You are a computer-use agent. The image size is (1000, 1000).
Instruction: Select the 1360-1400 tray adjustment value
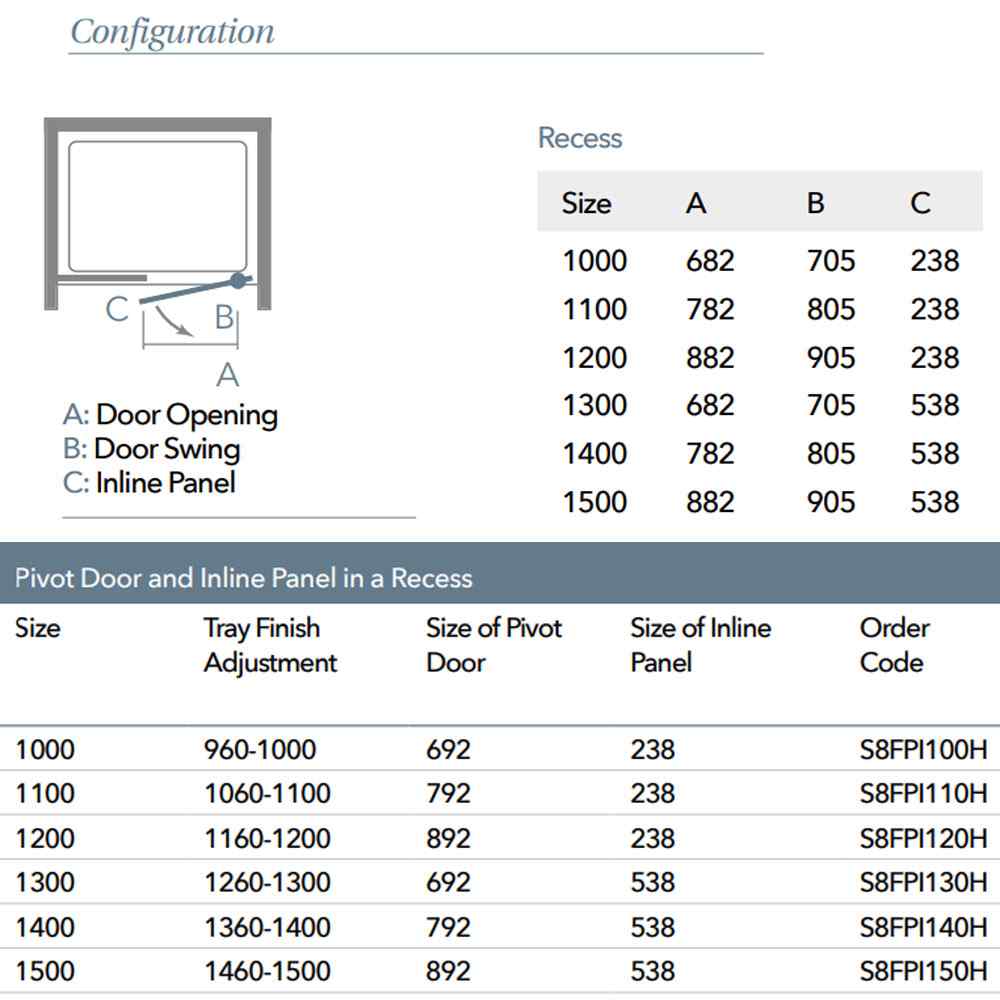point(267,927)
